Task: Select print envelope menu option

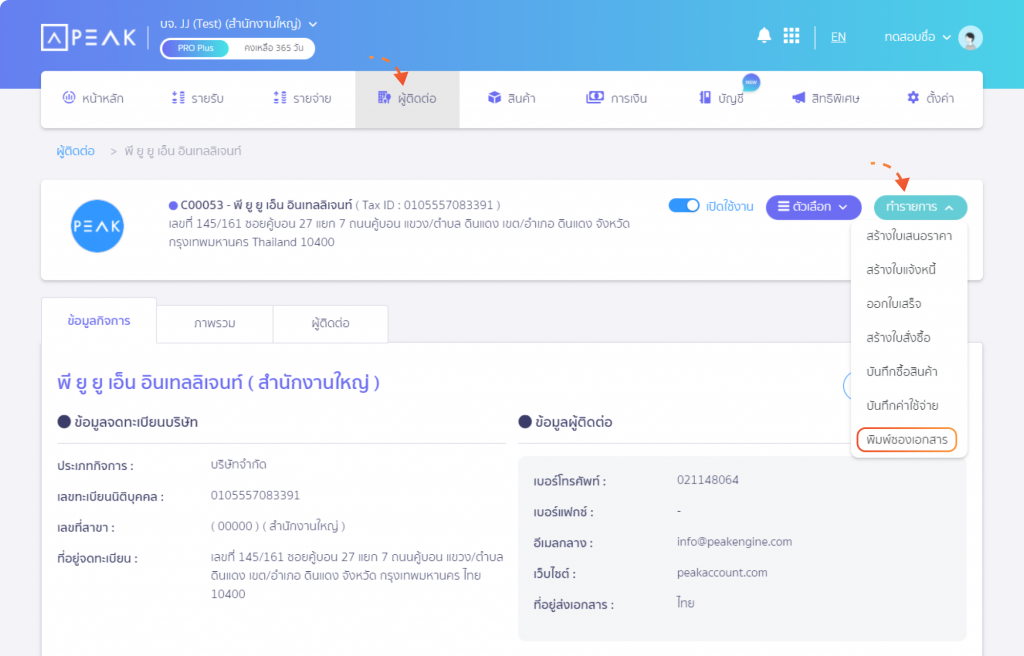Action: pos(906,439)
